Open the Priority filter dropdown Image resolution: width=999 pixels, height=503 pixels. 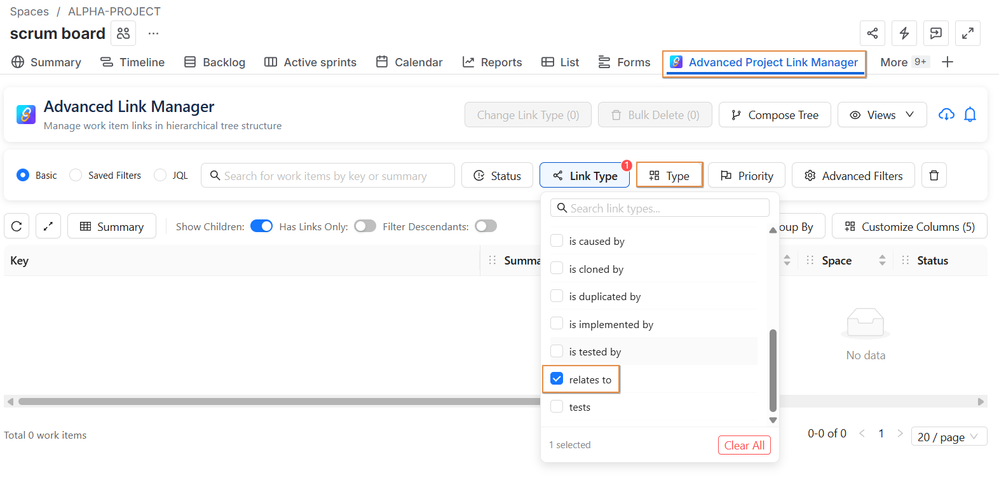coord(746,175)
